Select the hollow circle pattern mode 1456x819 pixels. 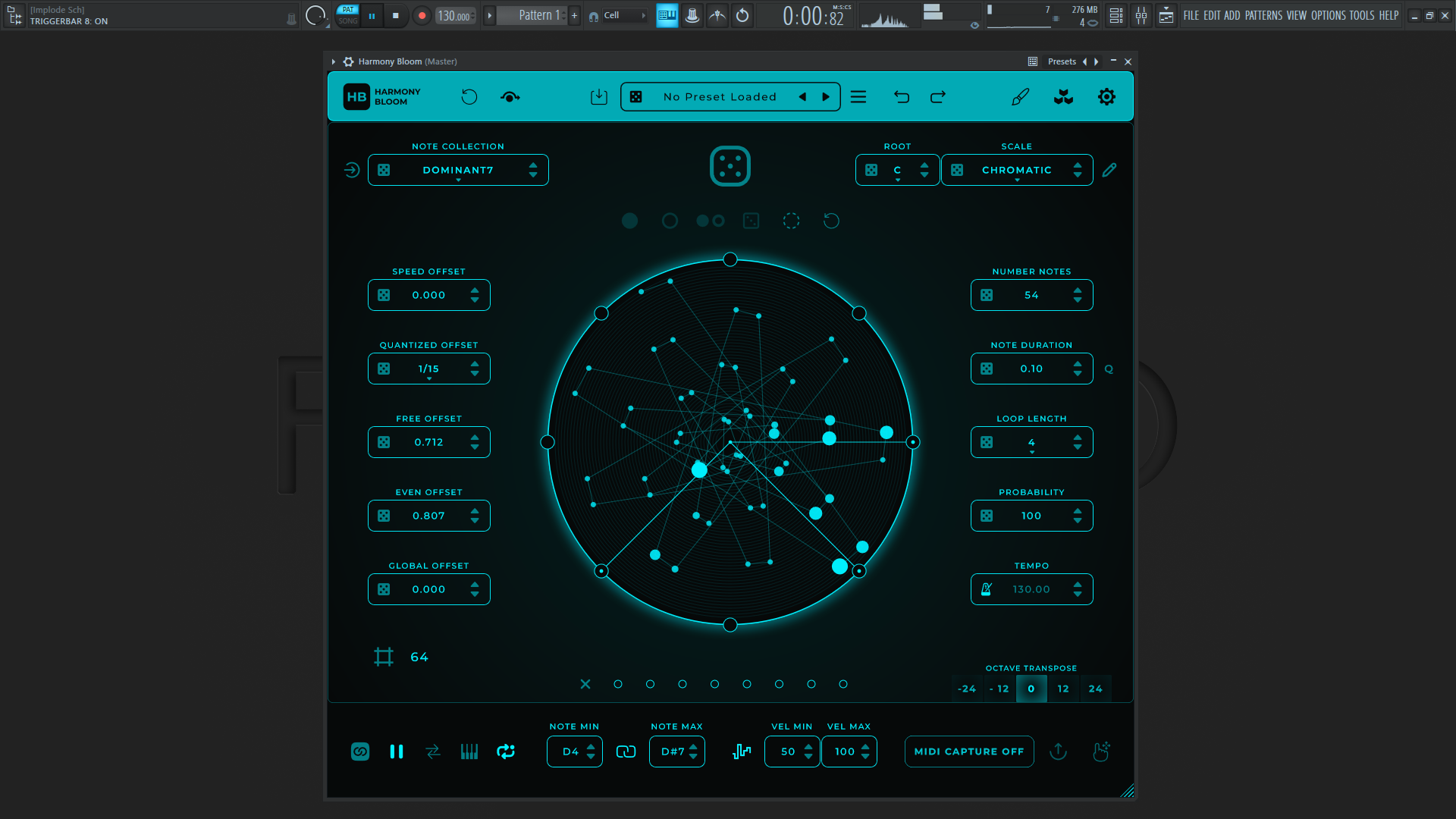[670, 221]
